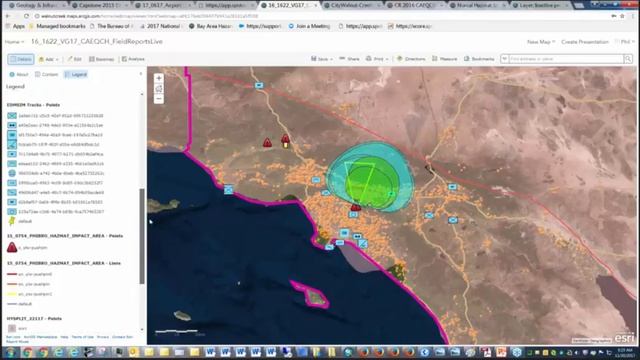Click the red hazmat triangle legend symbol
This screenshot has width=640, height=360.
12,247
